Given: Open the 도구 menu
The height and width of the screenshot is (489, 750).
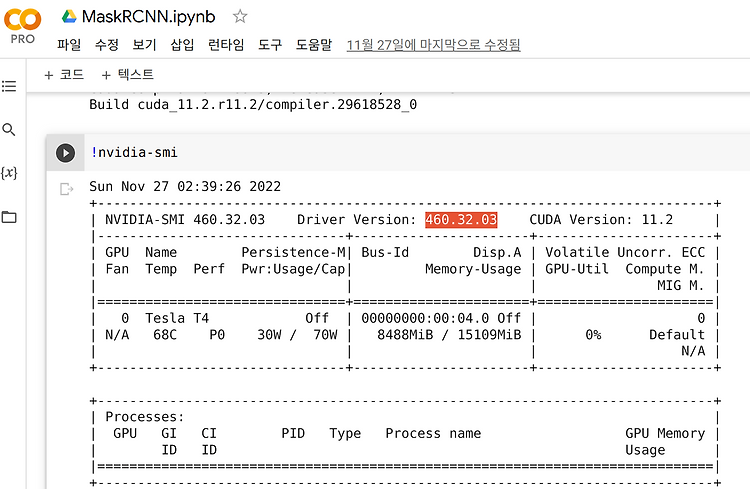Looking at the screenshot, I should click(270, 45).
